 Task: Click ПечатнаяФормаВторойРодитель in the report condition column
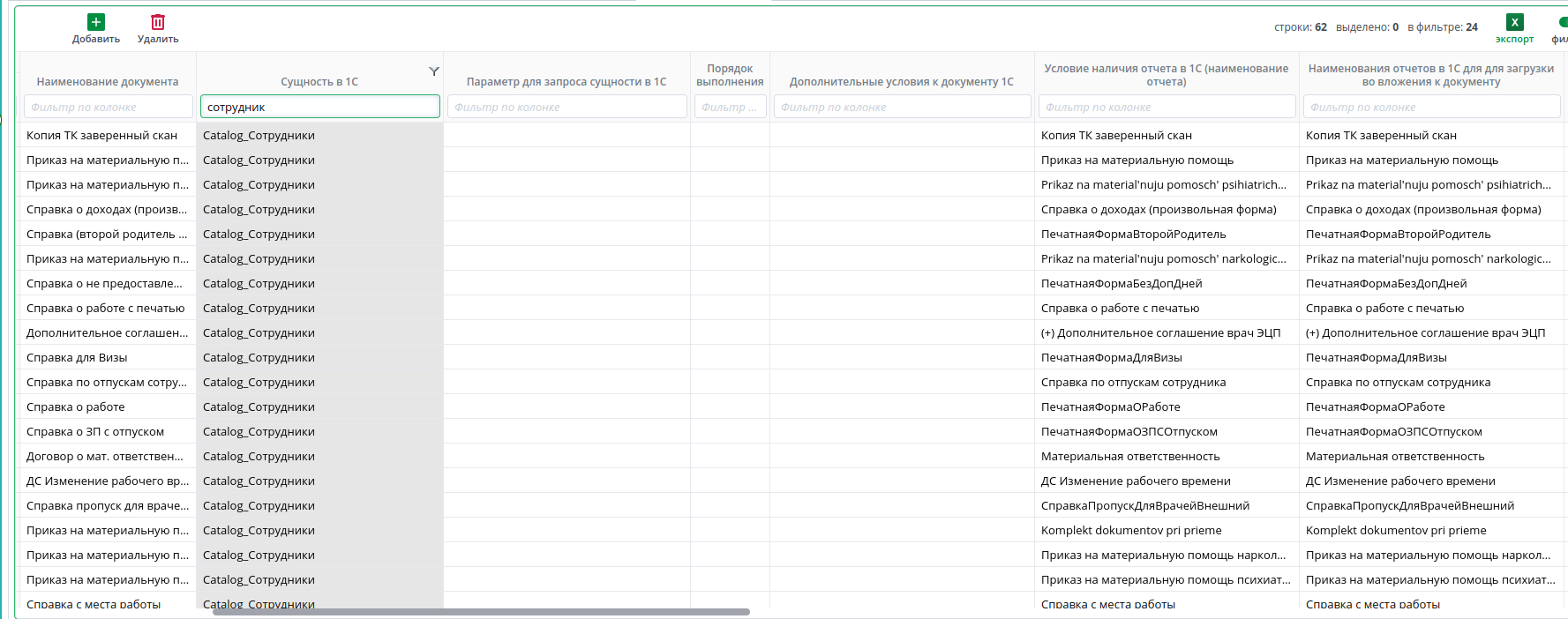[x=1133, y=234]
